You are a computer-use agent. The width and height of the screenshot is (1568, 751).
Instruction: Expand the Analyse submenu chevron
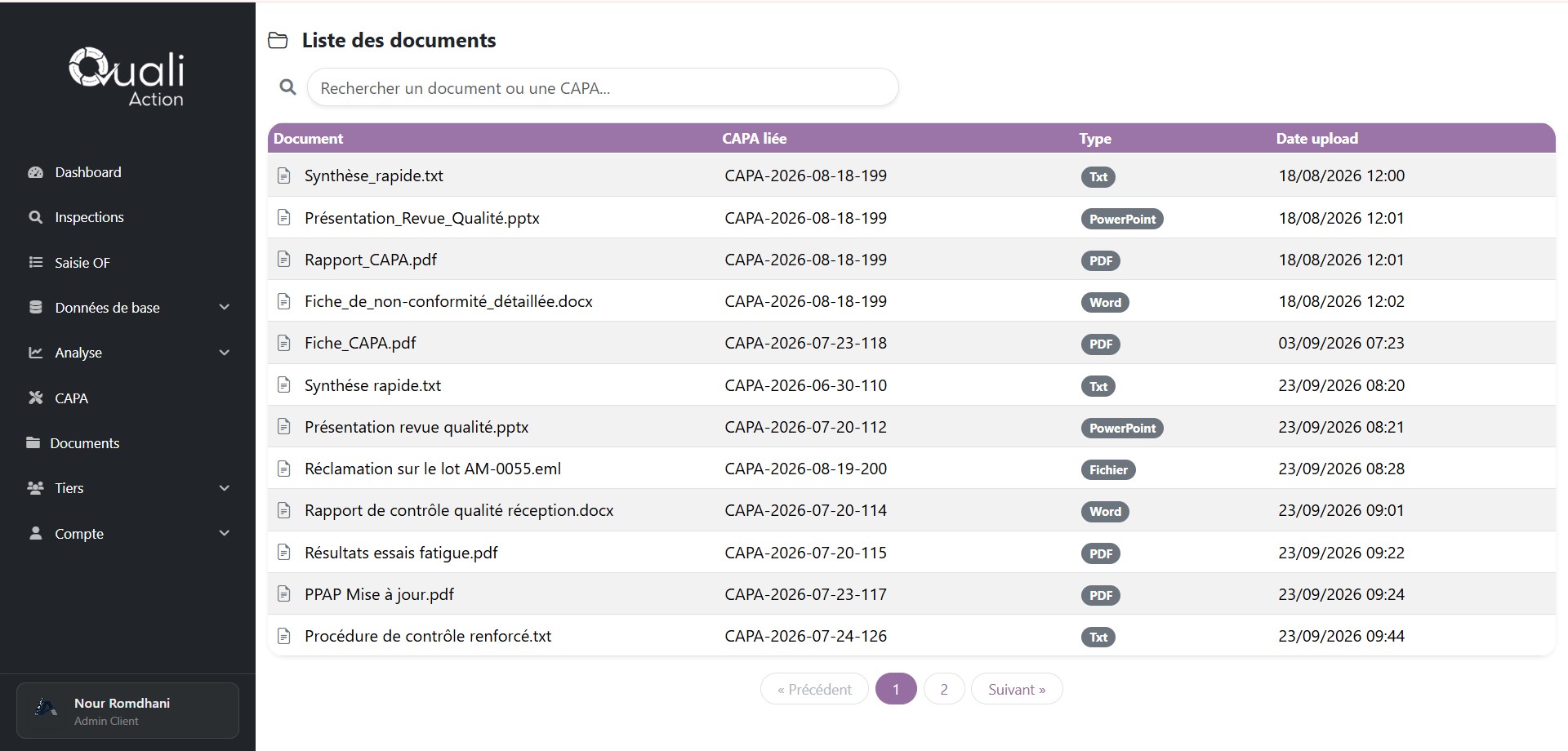[225, 353]
